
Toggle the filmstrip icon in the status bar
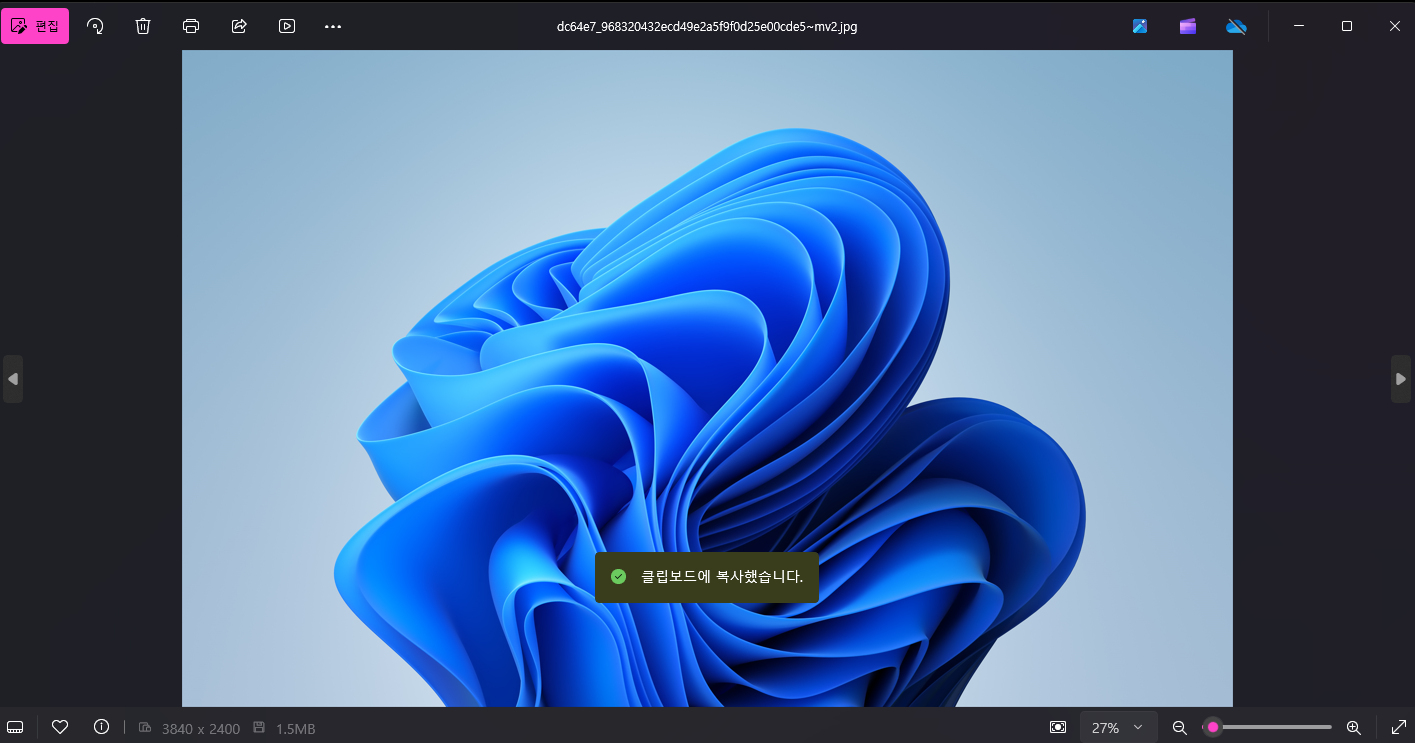click(x=15, y=727)
